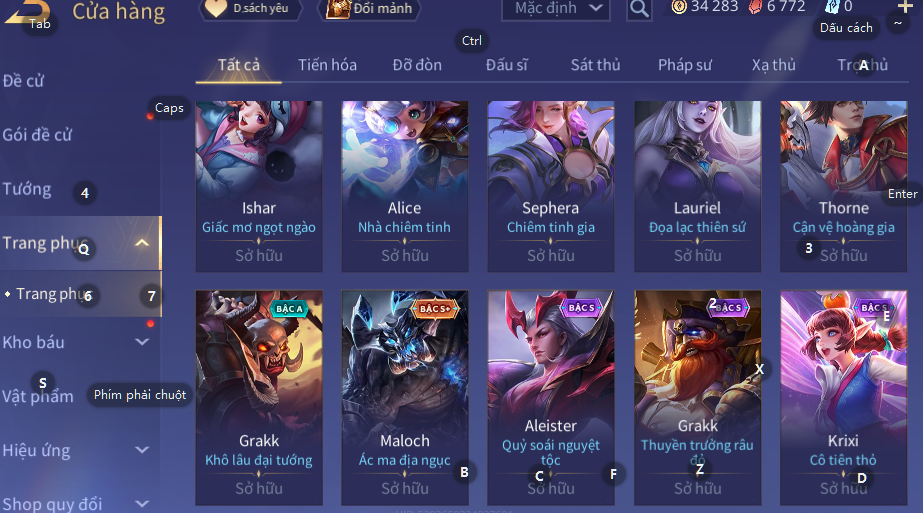
Task: Expand the Kho báu sidebar section
Action: (142, 342)
